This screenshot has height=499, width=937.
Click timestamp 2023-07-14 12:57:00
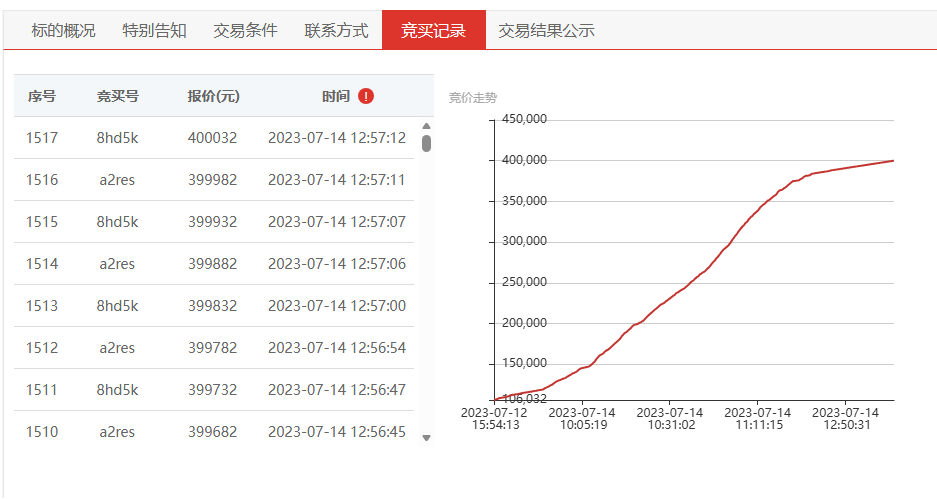337,306
